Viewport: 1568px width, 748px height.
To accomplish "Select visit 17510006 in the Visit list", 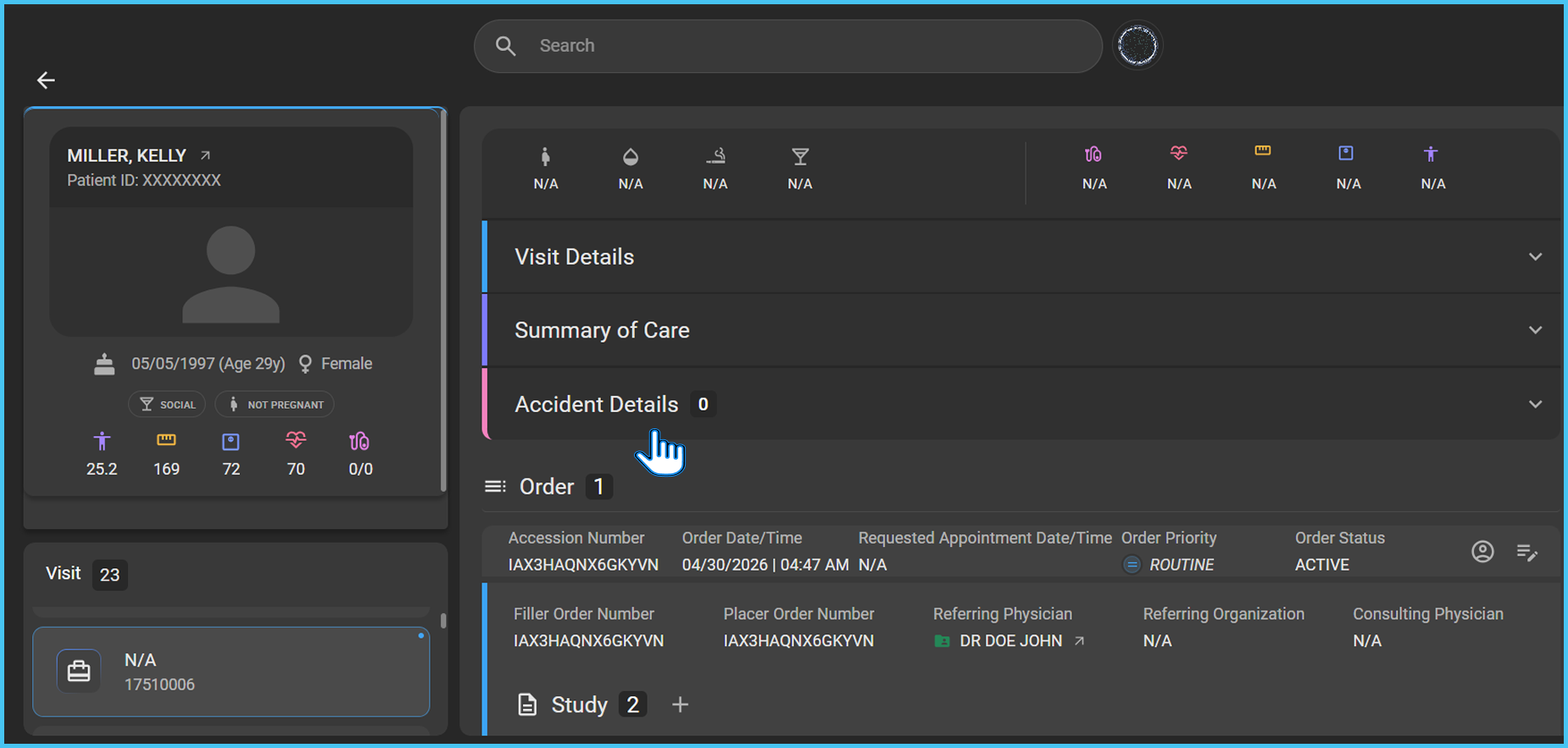I will (231, 672).
